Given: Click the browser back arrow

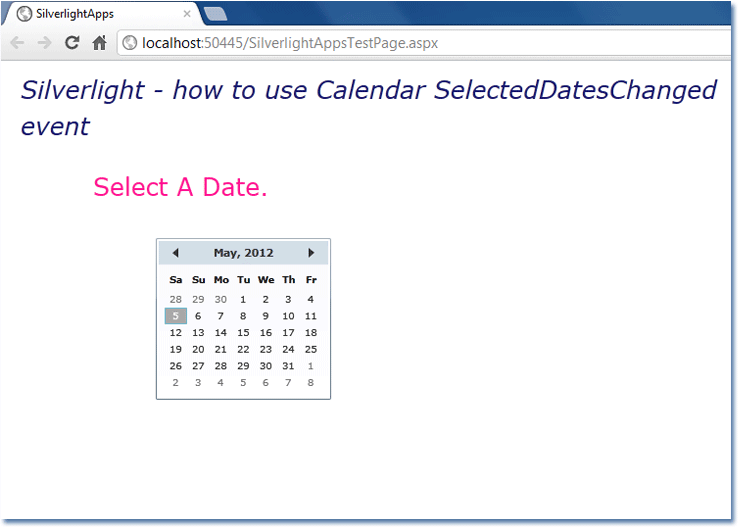Looking at the screenshot, I should point(18,43).
